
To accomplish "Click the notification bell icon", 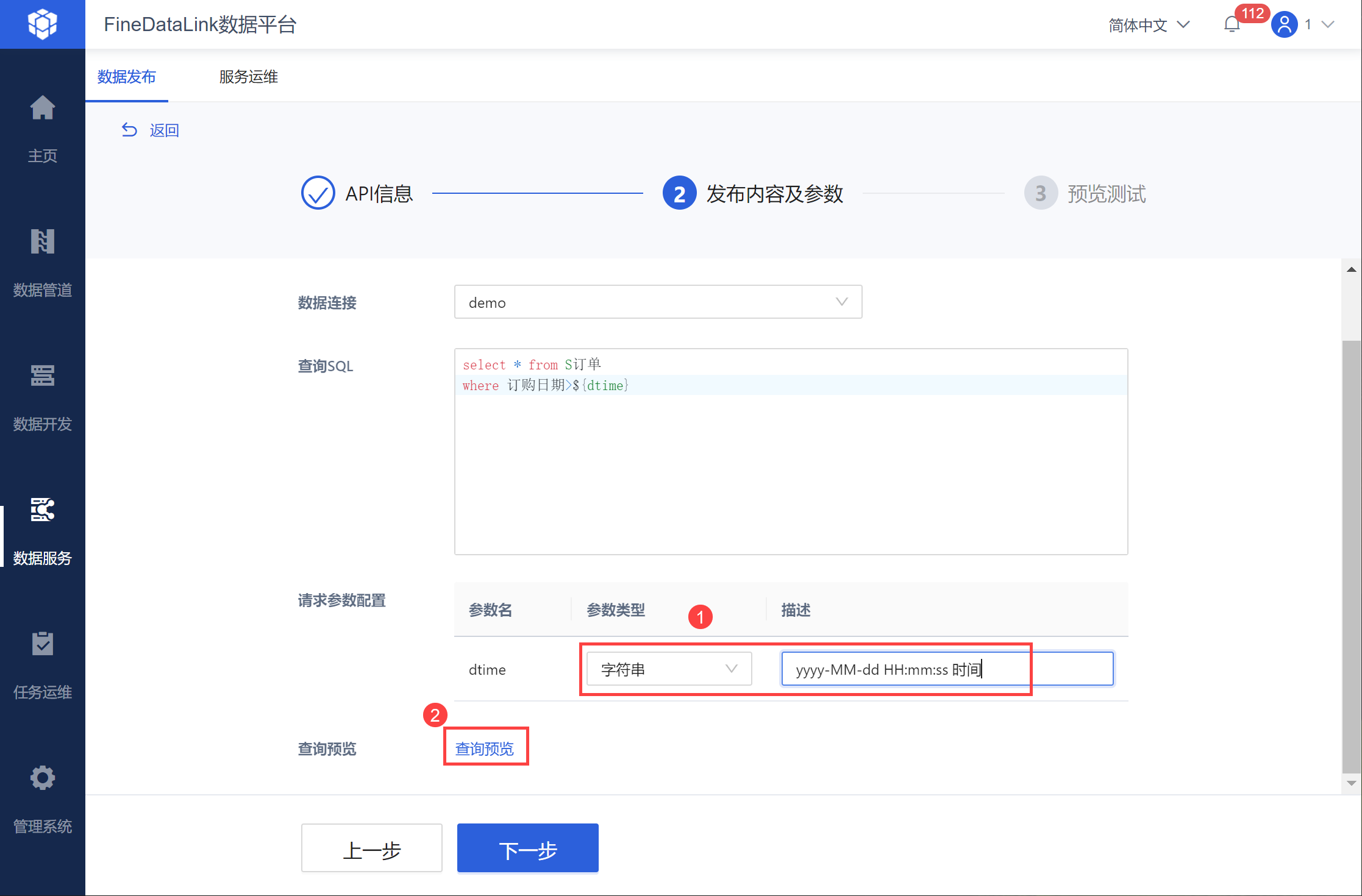I will click(1232, 24).
